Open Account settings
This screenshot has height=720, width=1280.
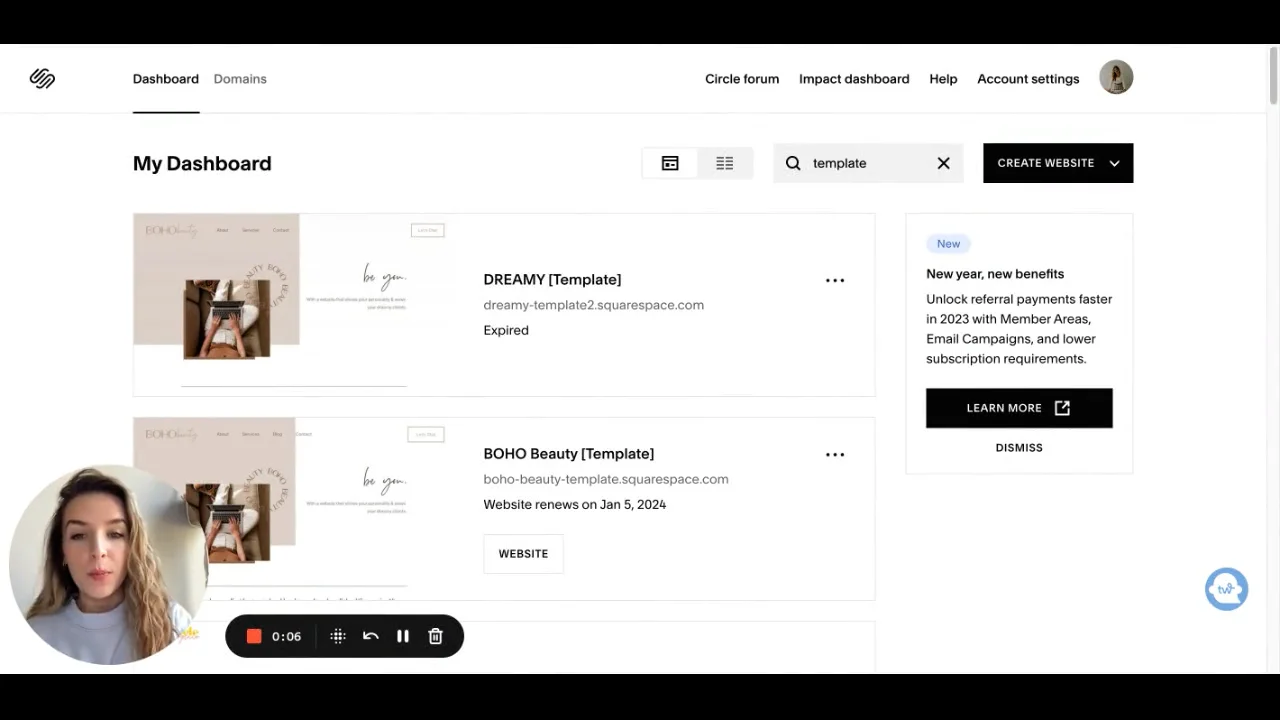1028,79
